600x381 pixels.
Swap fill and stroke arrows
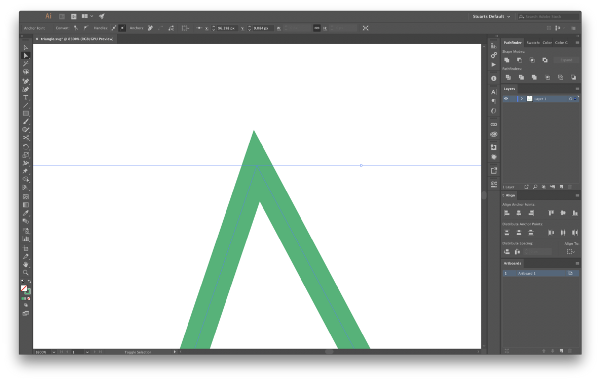[x=29, y=282]
